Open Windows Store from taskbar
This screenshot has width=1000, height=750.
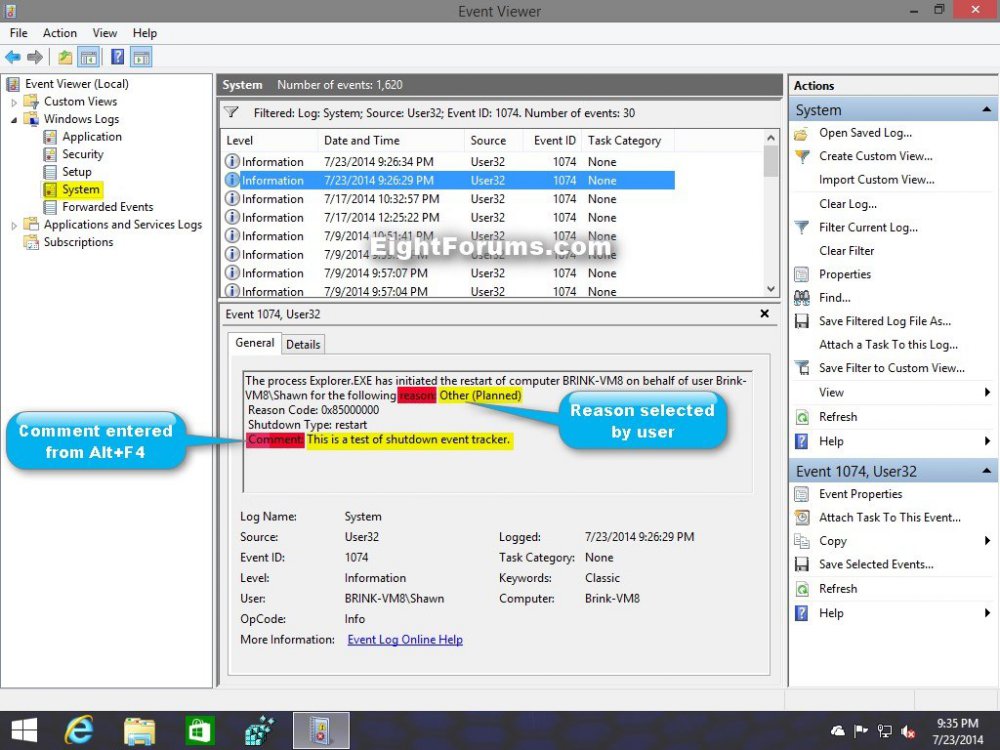coord(199,730)
